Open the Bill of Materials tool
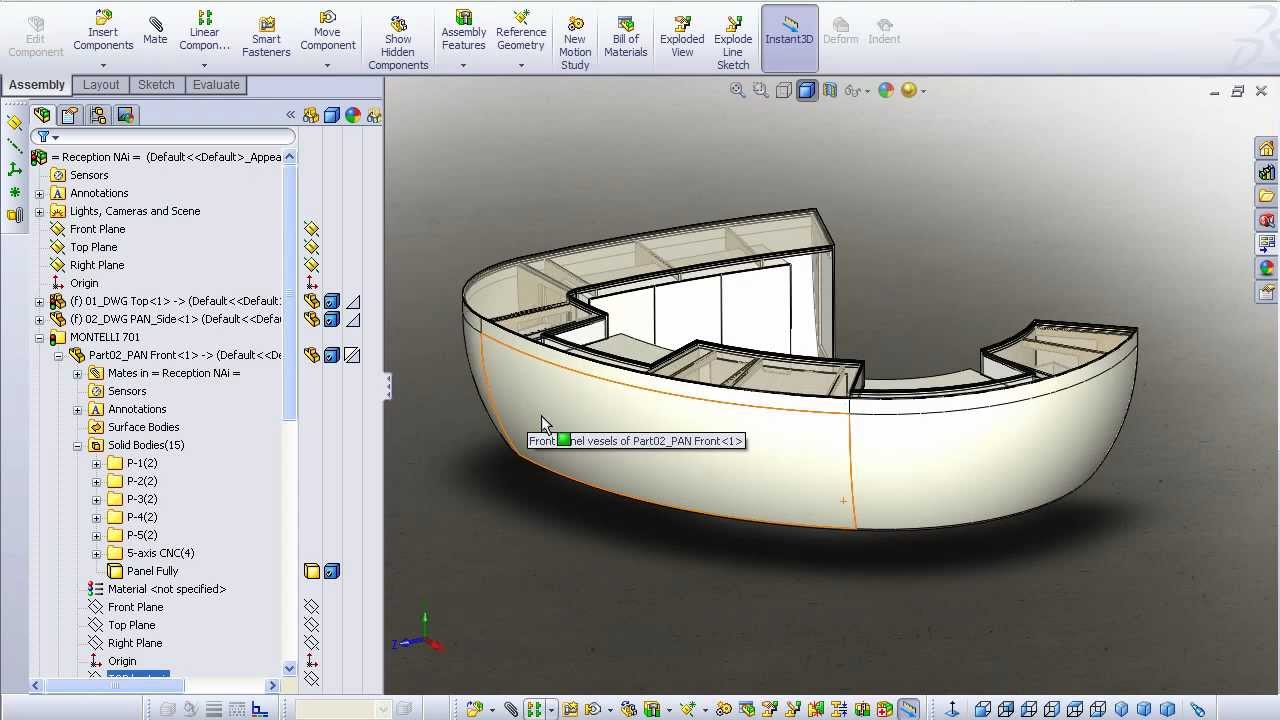The width and height of the screenshot is (1280, 720). tap(625, 38)
